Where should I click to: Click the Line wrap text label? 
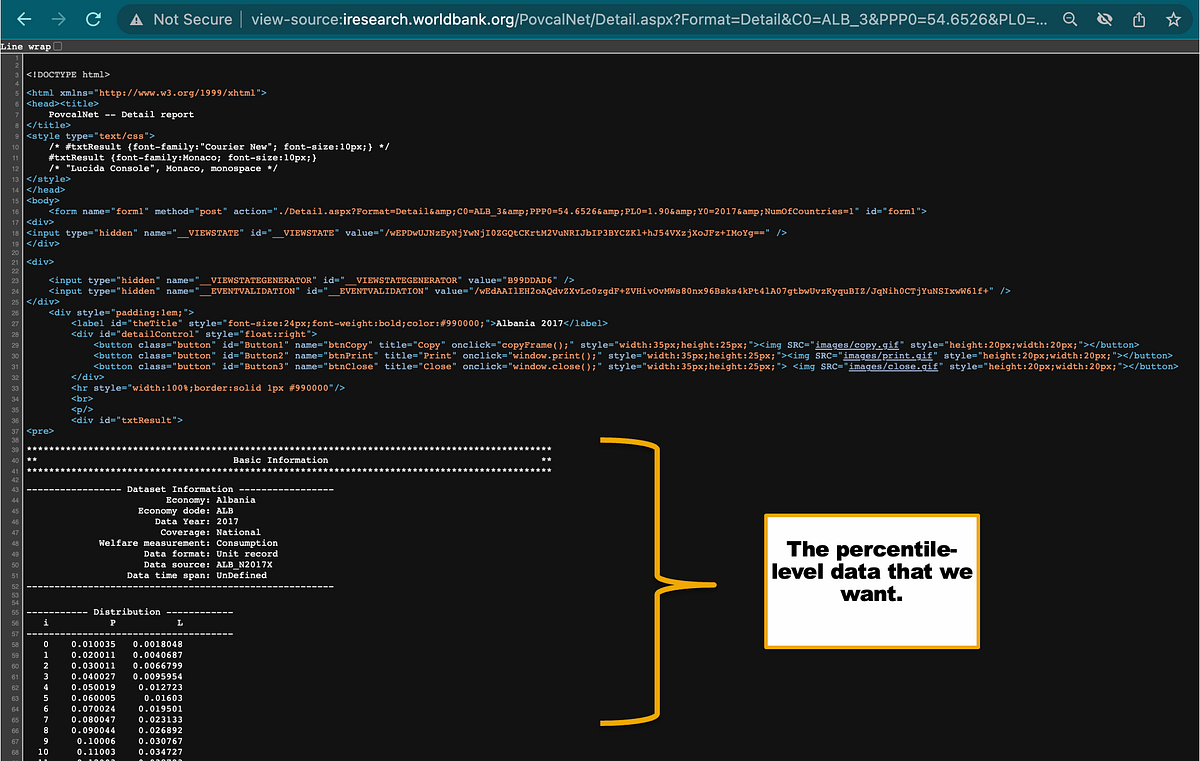click(23, 45)
